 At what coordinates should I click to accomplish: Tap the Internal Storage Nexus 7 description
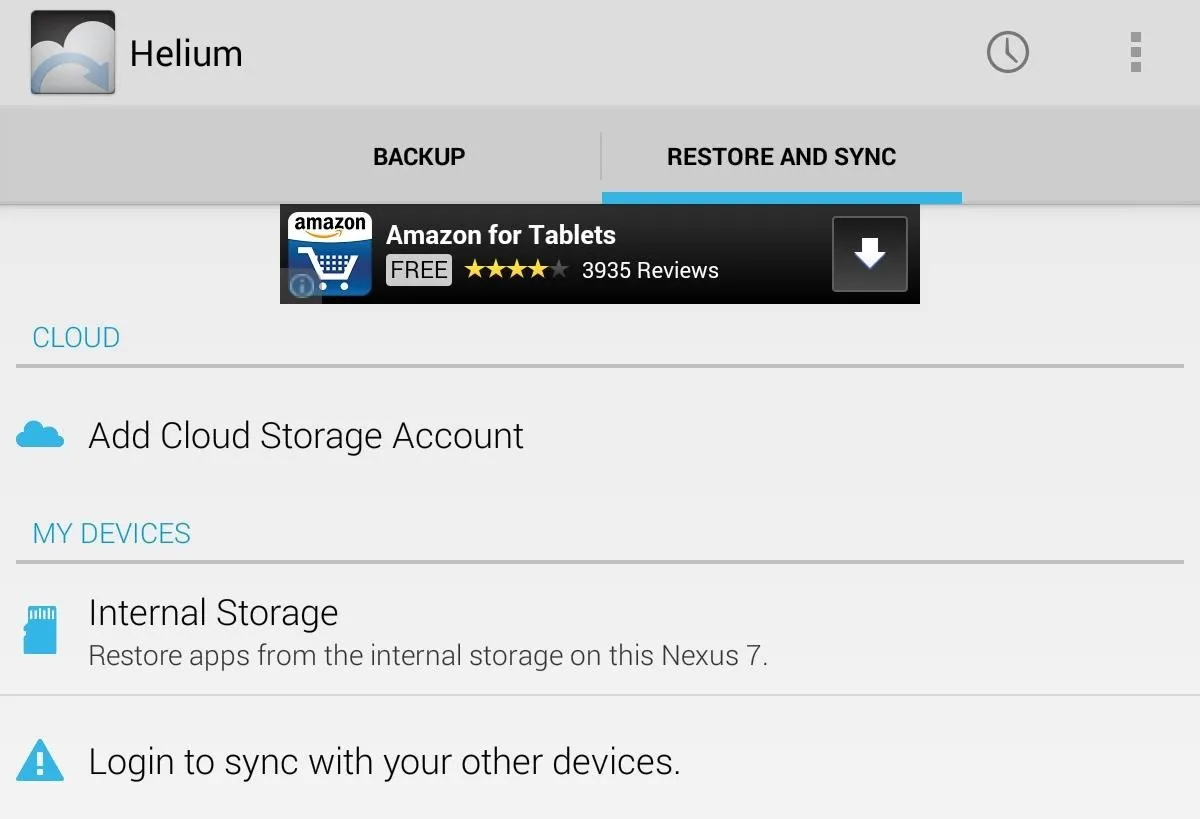click(x=428, y=656)
